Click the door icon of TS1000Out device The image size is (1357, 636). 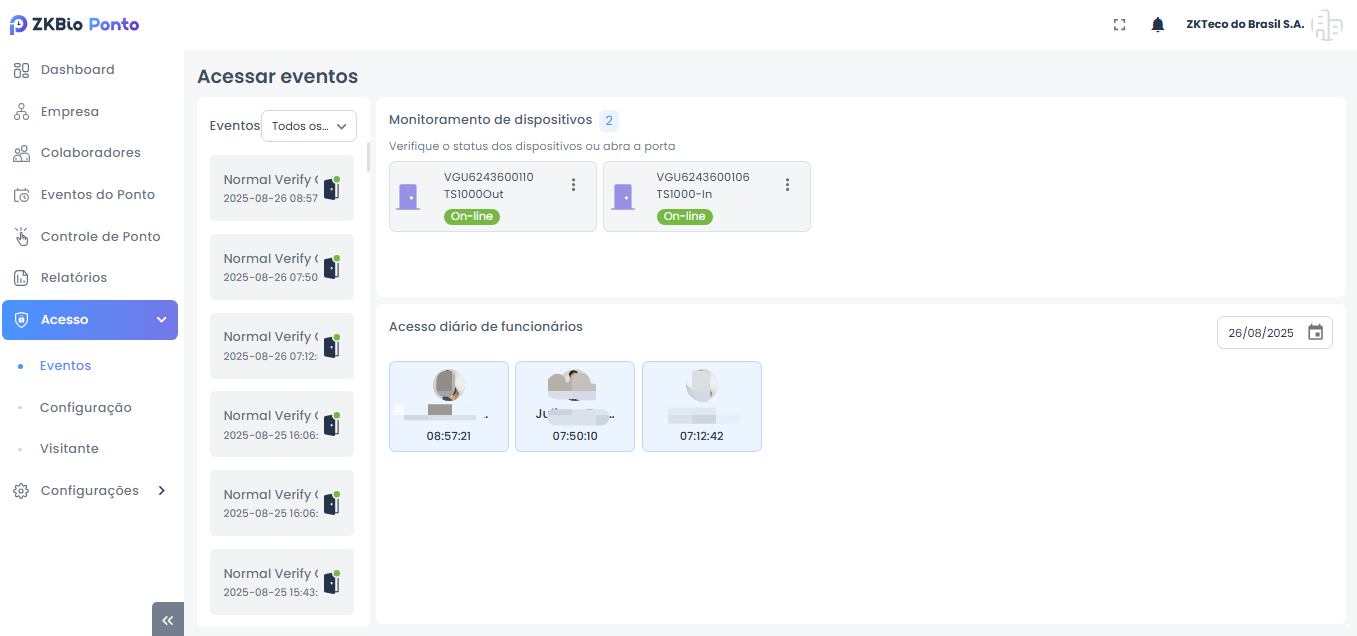[x=408, y=196]
